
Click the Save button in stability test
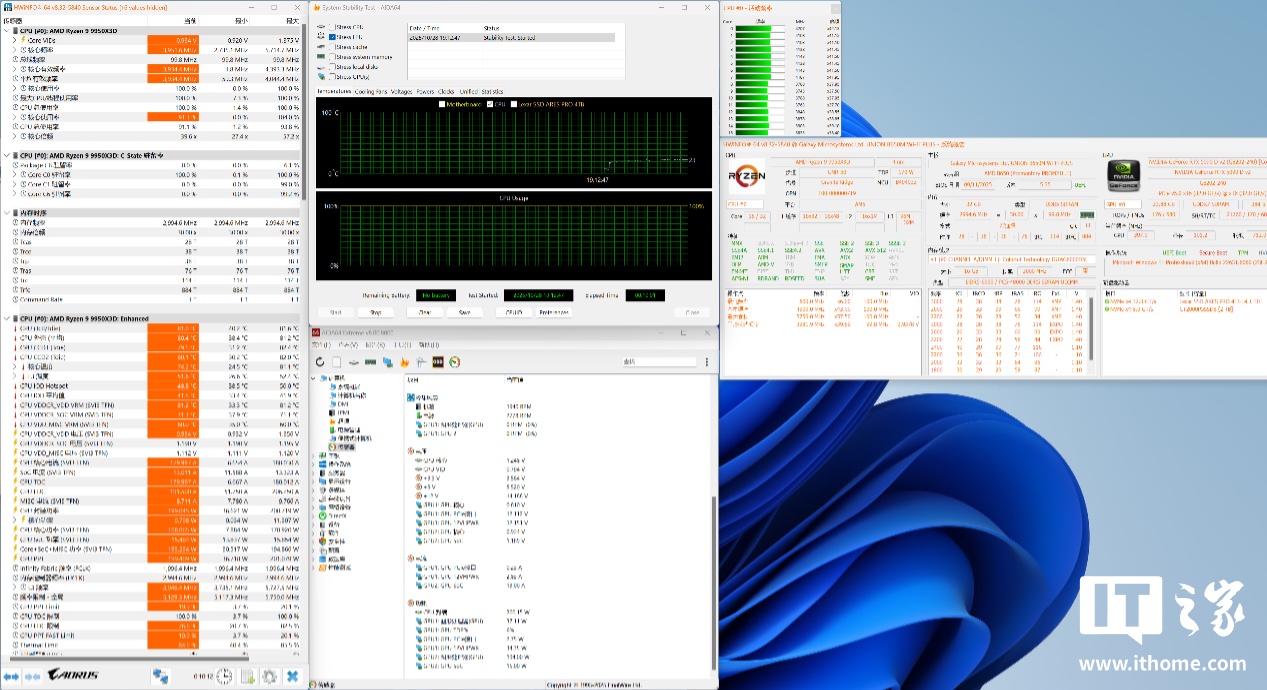[464, 312]
